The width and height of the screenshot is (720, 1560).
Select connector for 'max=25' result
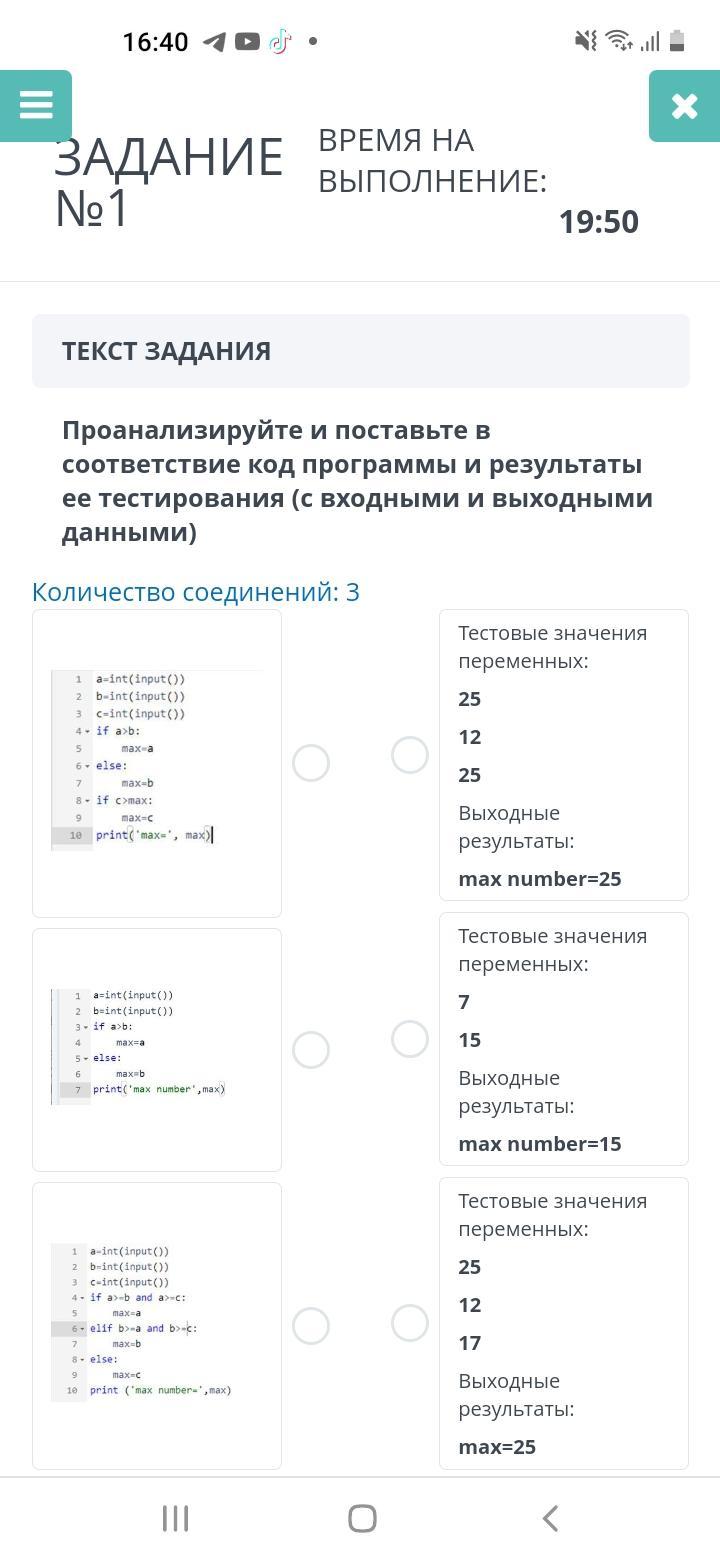(410, 1323)
